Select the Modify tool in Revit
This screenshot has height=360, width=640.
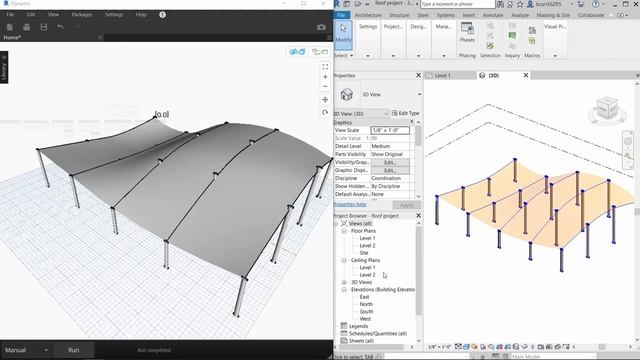tap(343, 35)
